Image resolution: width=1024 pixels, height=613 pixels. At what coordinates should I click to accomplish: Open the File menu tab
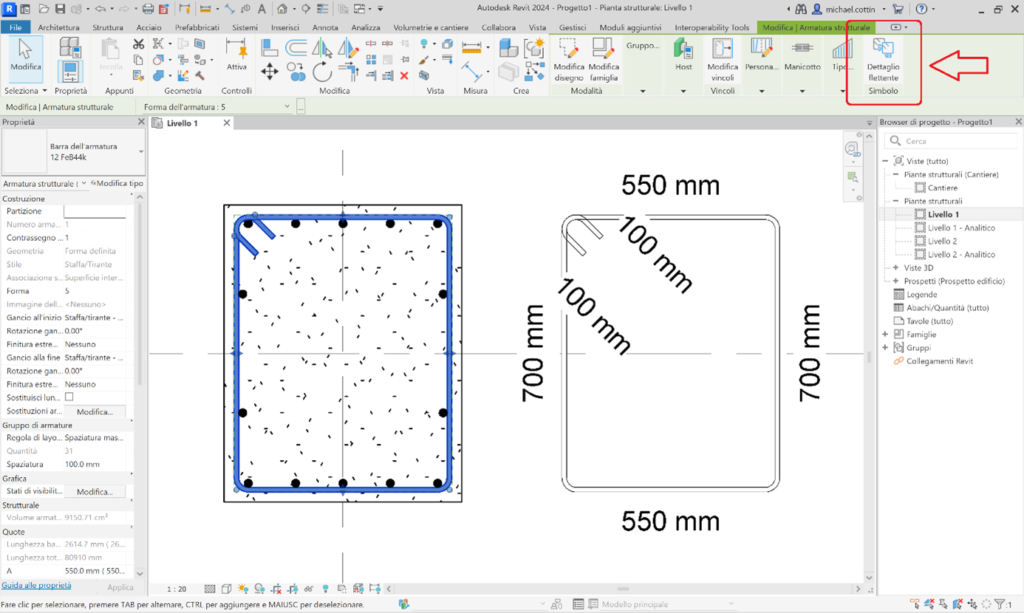point(16,27)
